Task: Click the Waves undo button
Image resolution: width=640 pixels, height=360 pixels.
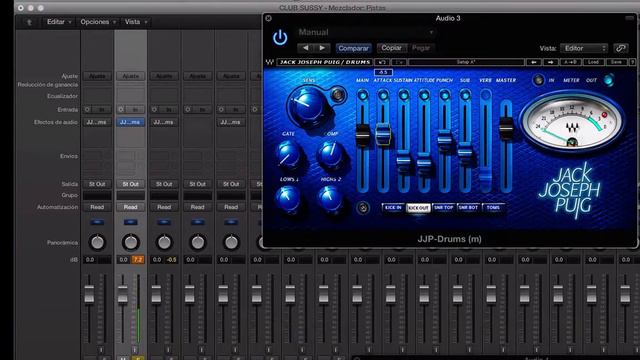Action: [x=382, y=62]
